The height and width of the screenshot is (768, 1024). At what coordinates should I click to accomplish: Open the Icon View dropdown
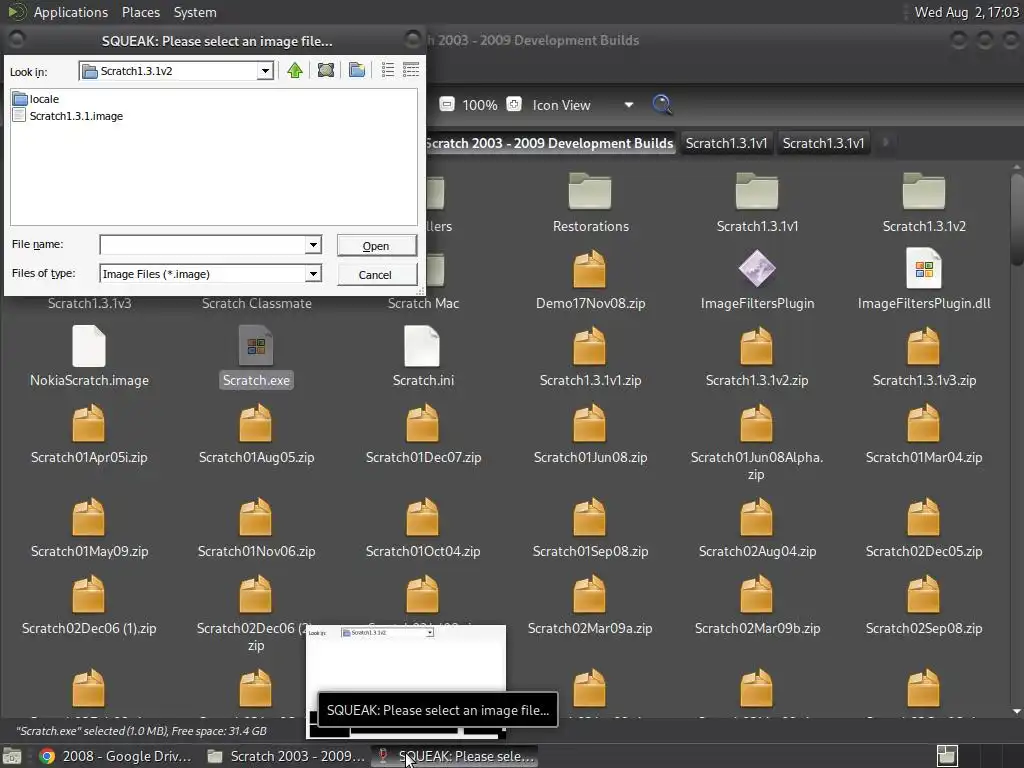click(x=583, y=105)
